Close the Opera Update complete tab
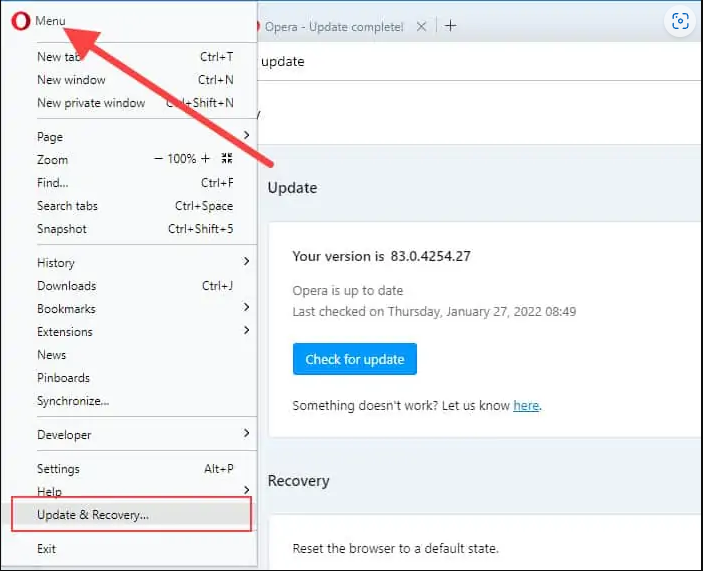This screenshot has width=703, height=571. click(421, 26)
